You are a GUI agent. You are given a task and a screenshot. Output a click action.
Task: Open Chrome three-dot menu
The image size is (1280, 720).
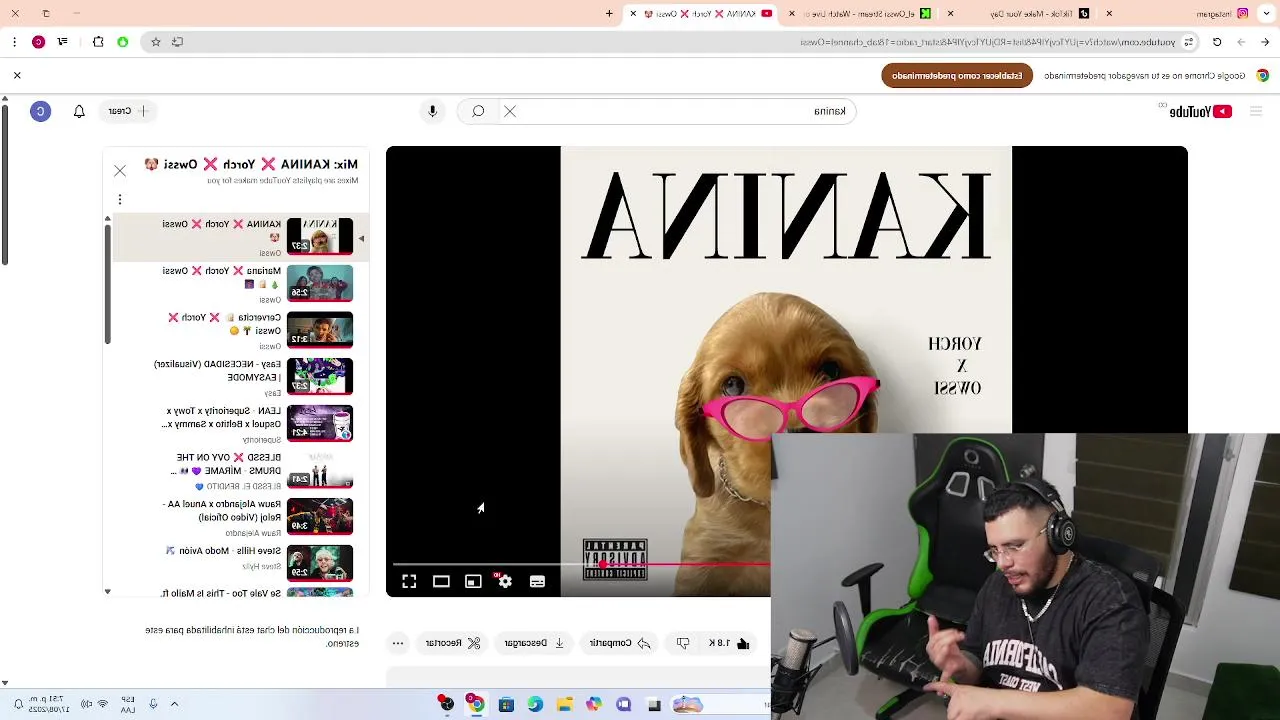(x=14, y=42)
